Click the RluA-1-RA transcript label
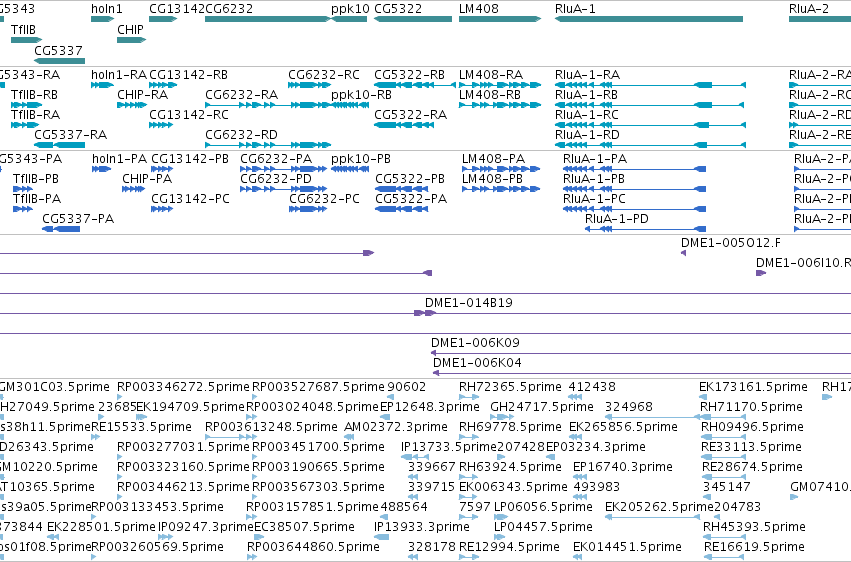This screenshot has width=851, height=562. (x=587, y=75)
